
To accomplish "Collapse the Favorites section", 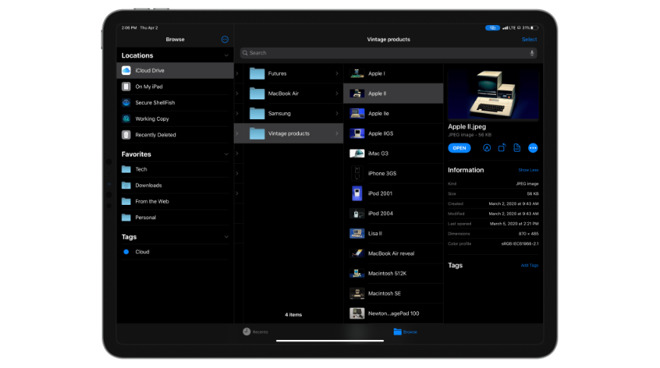I will click(x=226, y=154).
